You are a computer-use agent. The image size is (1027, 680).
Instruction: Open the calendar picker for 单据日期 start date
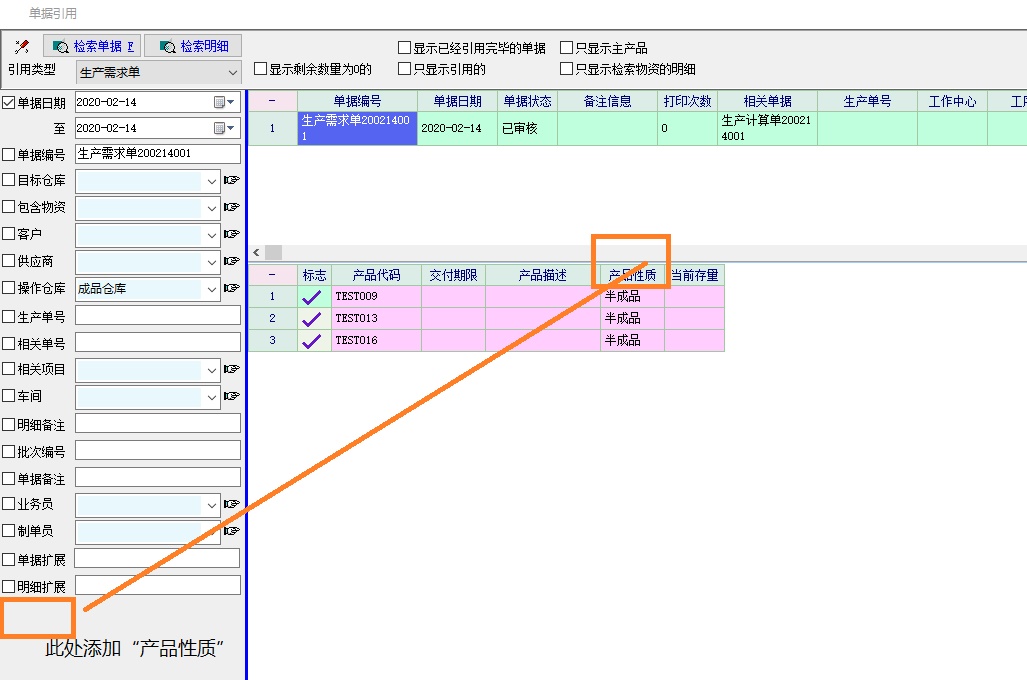220,102
